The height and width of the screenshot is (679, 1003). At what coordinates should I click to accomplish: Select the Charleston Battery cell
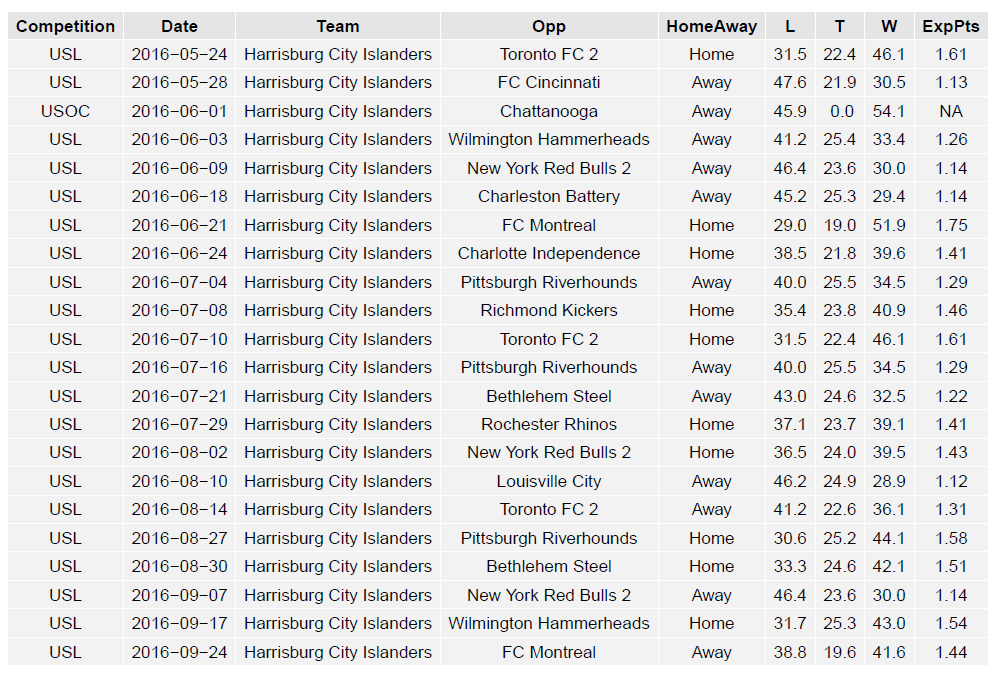pyautogui.click(x=549, y=197)
